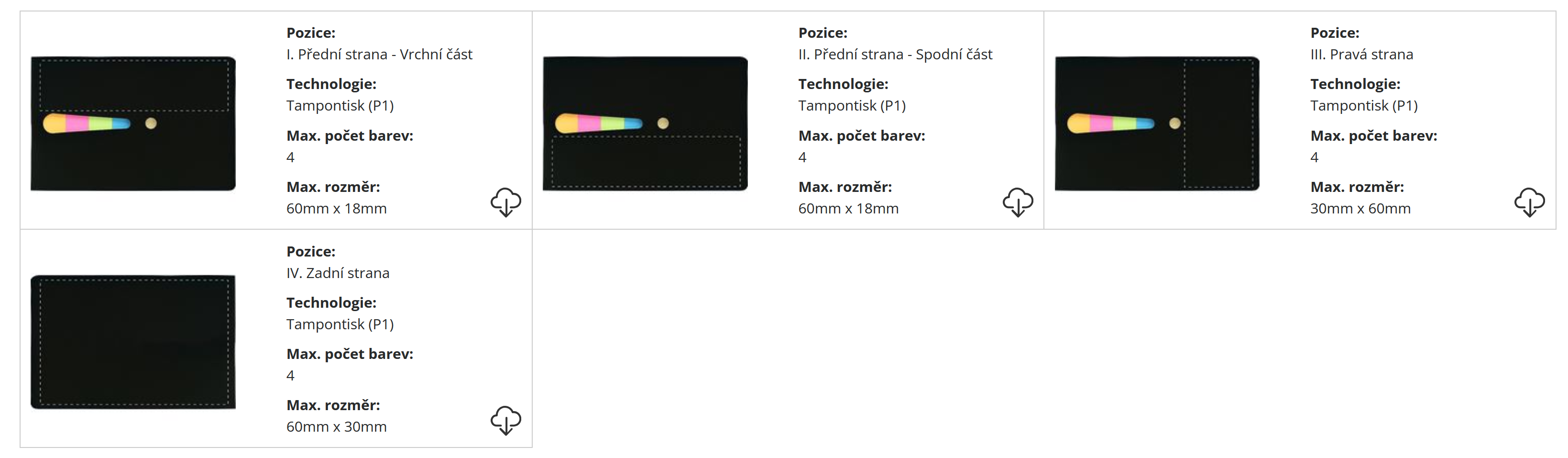Click the '30mm x 60mm' size value
This screenshot has height=458, width=1568.
pyautogui.click(x=1360, y=209)
